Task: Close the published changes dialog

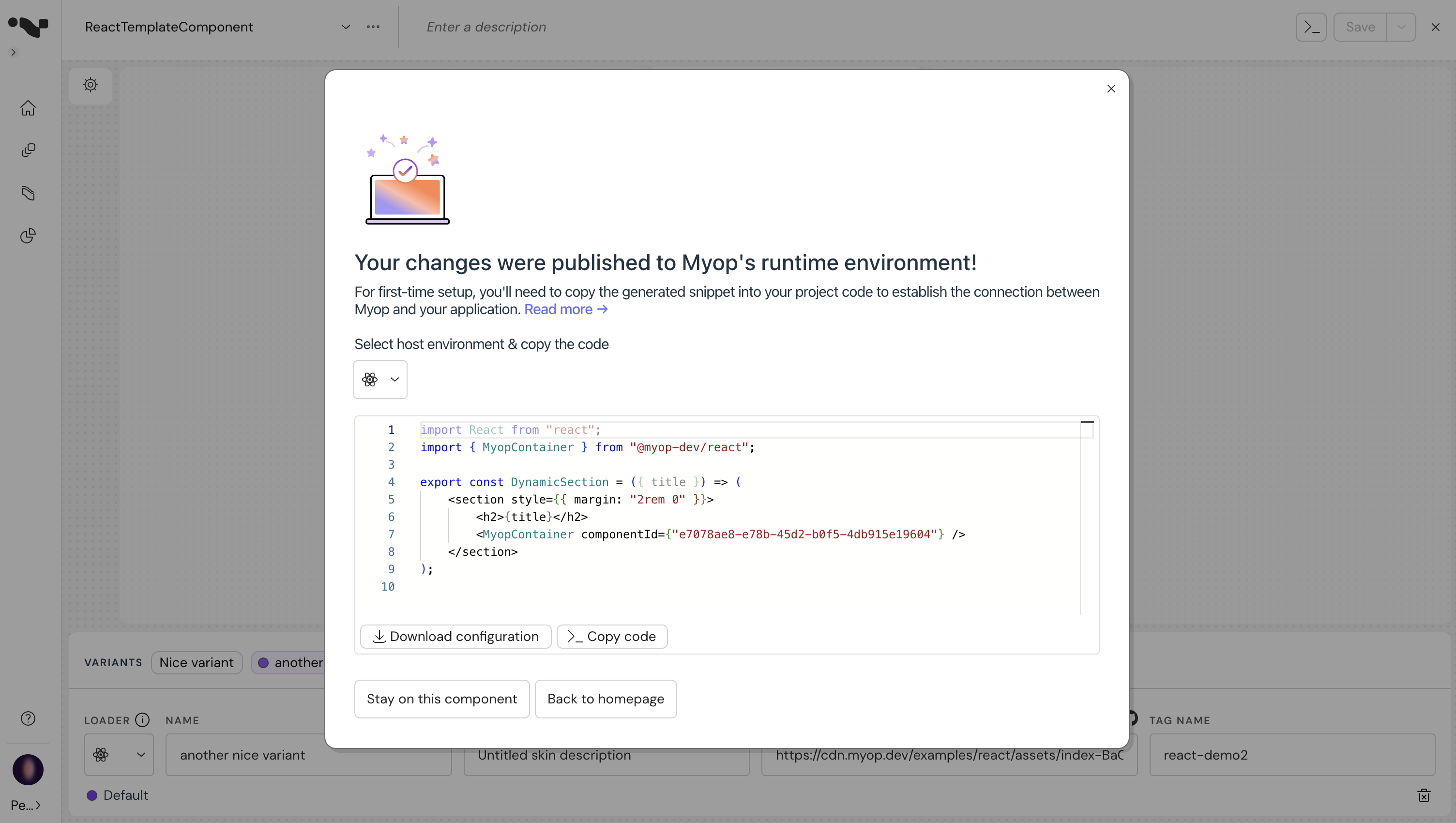Action: (1111, 89)
